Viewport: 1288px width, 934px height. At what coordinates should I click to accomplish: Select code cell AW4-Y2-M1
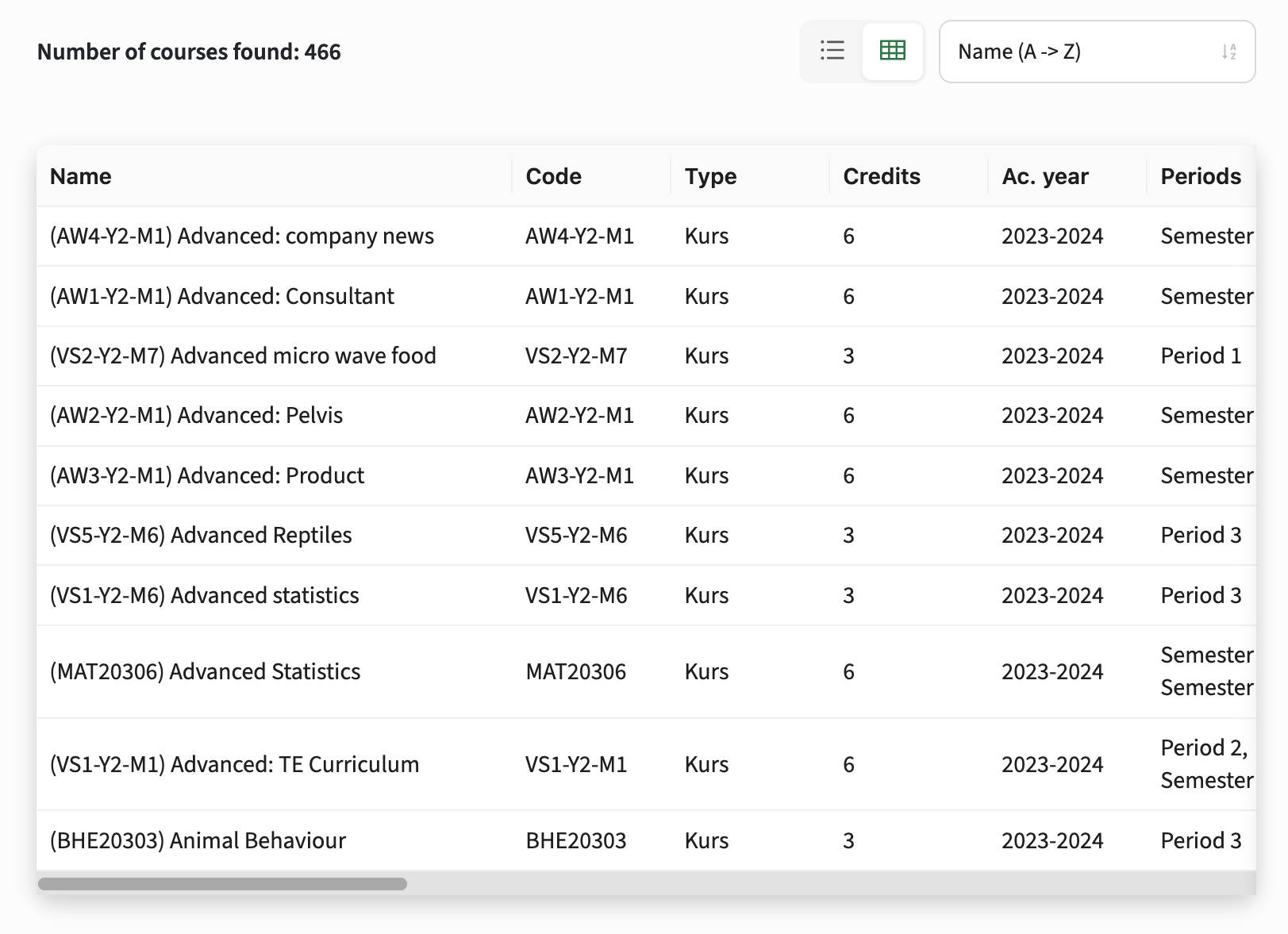point(580,236)
